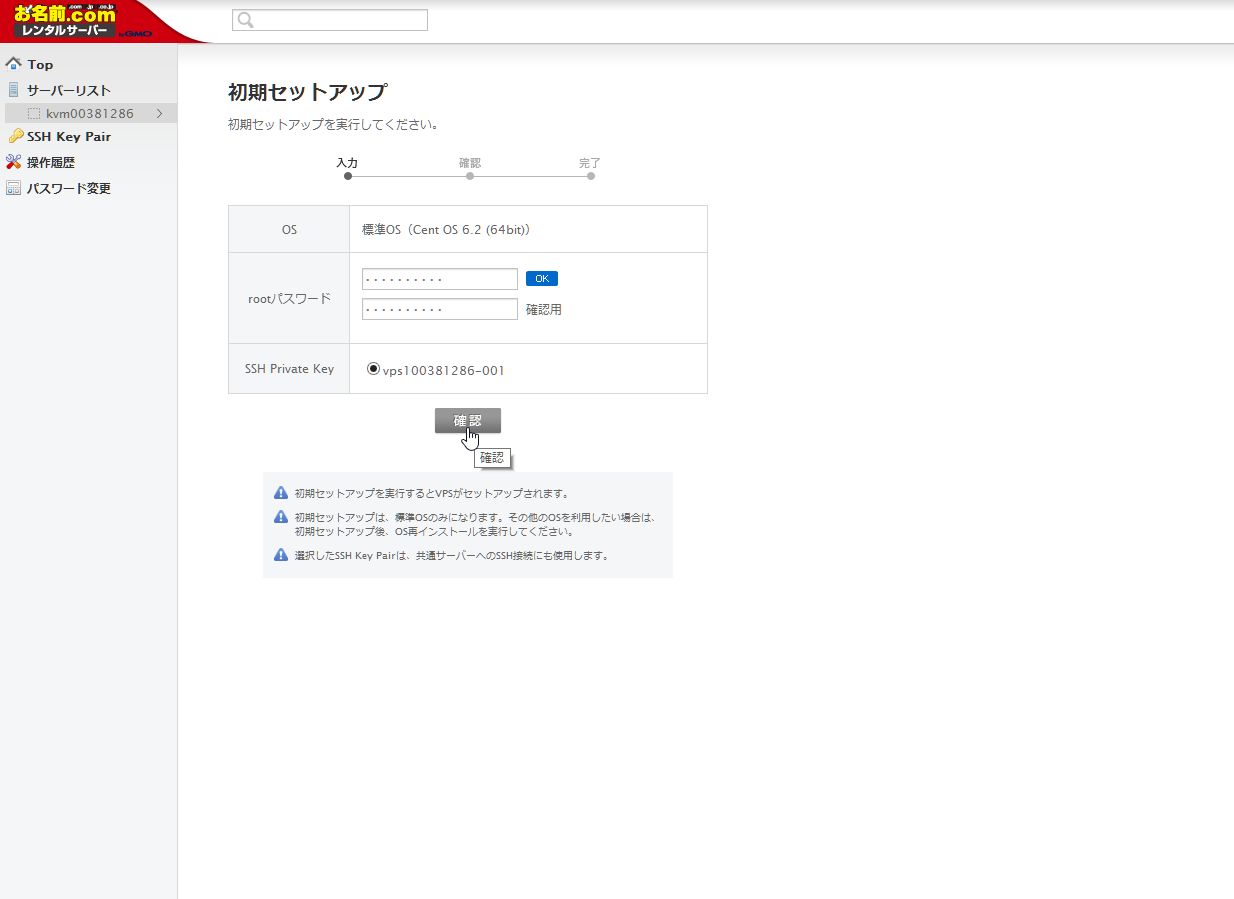This screenshot has height=899, width=1234.
Task: Click the 確認 step marker dot
Action: tap(470, 176)
